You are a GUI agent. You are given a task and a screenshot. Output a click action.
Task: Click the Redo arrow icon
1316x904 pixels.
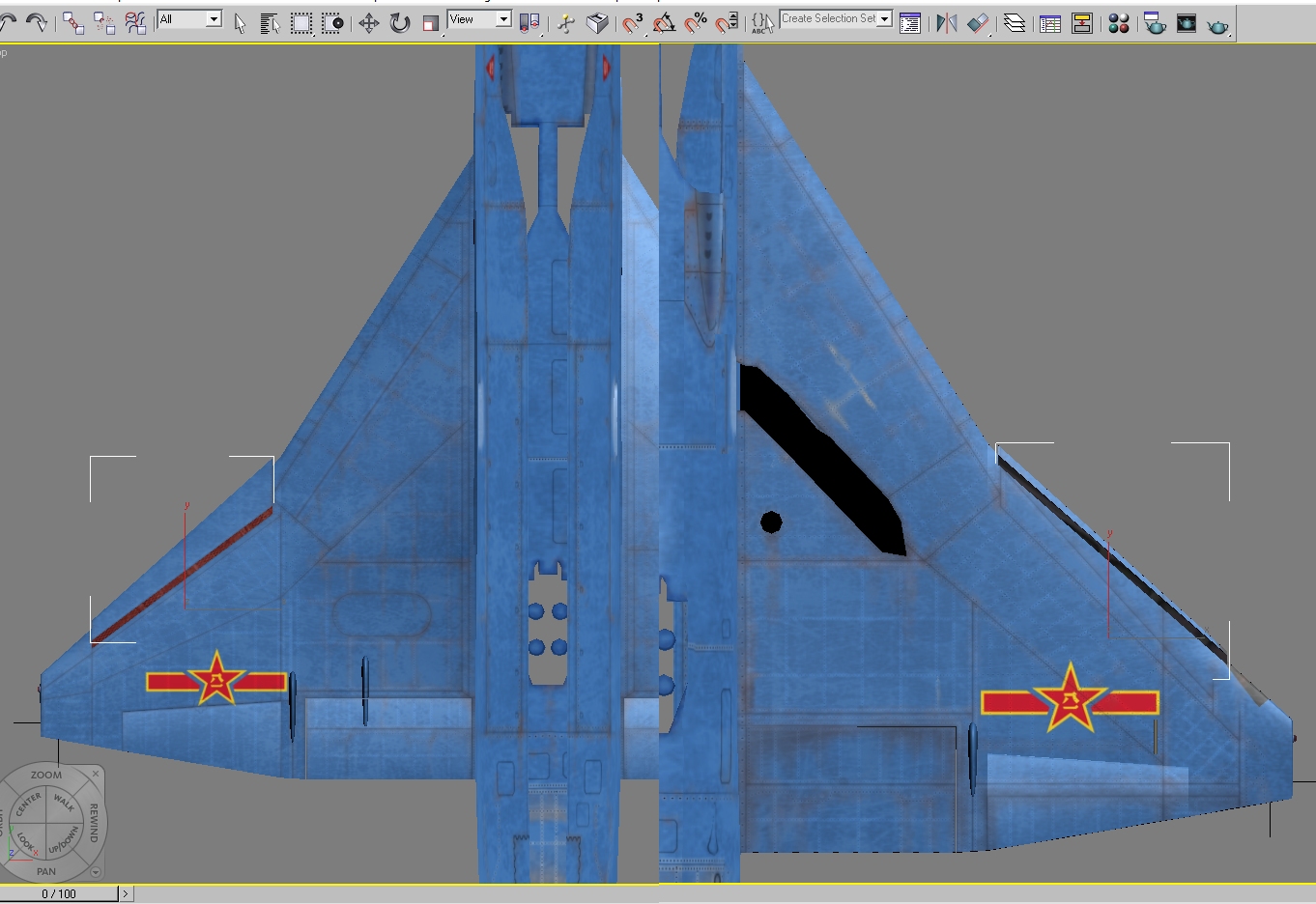tap(37, 22)
